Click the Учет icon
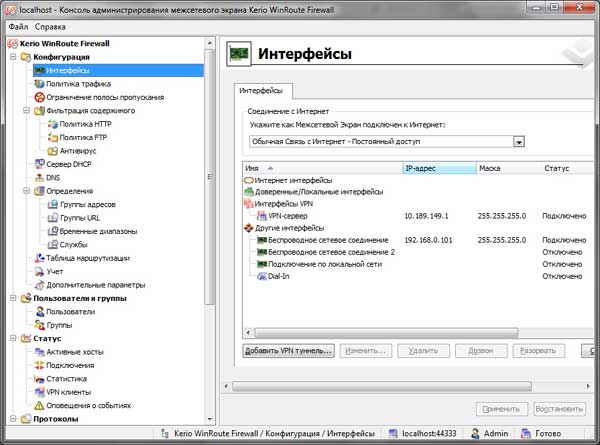Image resolution: width=600 pixels, height=445 pixels. 39,271
